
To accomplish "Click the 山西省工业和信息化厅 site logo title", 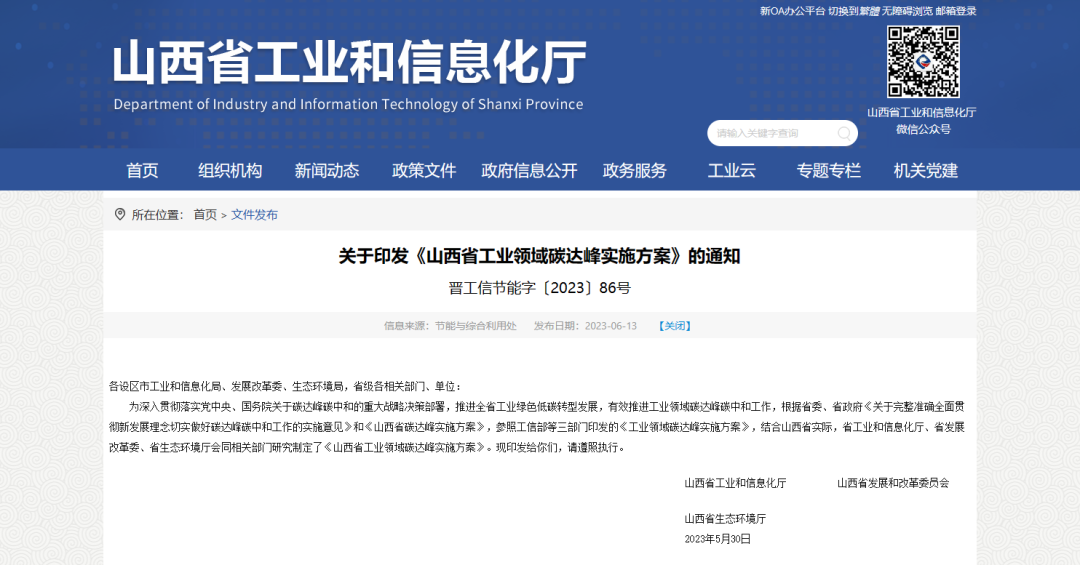I will coord(349,63).
